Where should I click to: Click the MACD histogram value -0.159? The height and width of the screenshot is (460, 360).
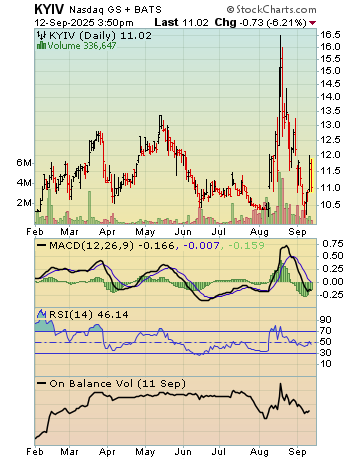(x=246, y=246)
